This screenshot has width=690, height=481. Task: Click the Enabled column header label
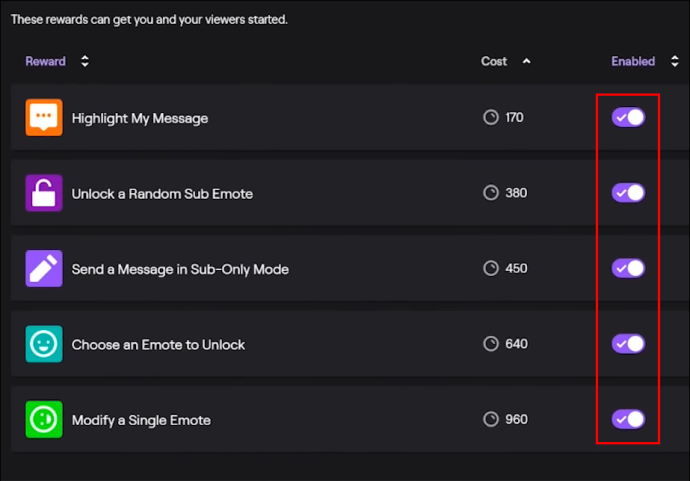point(633,61)
